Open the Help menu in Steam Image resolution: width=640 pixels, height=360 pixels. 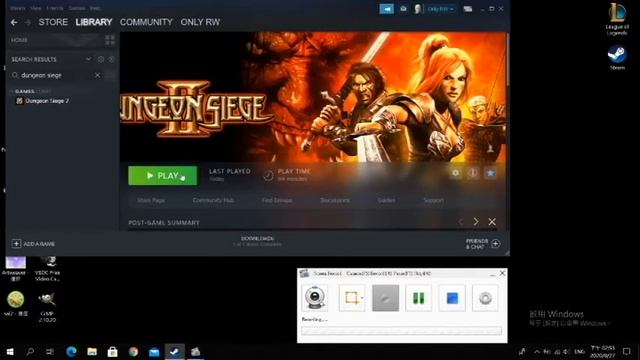(x=95, y=8)
